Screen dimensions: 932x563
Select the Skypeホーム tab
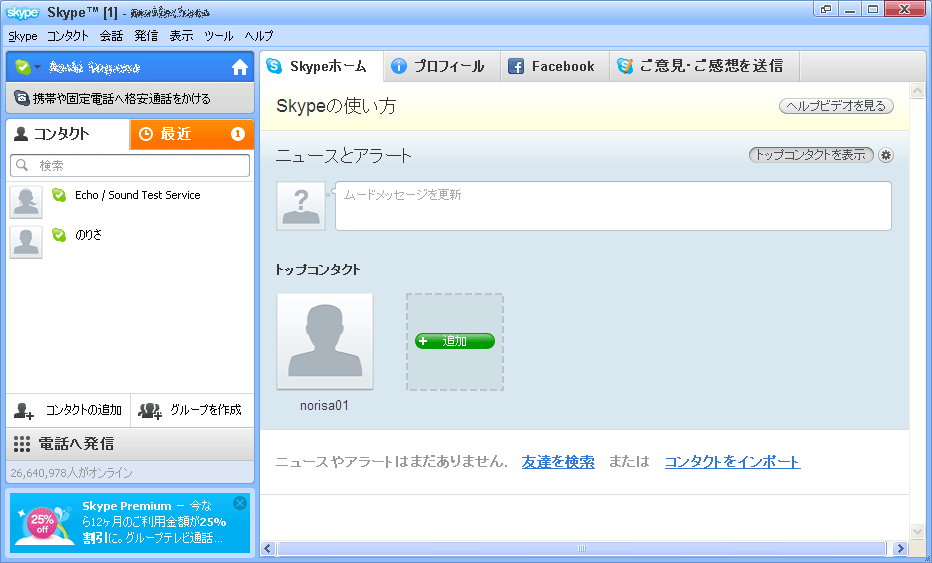[x=321, y=66]
